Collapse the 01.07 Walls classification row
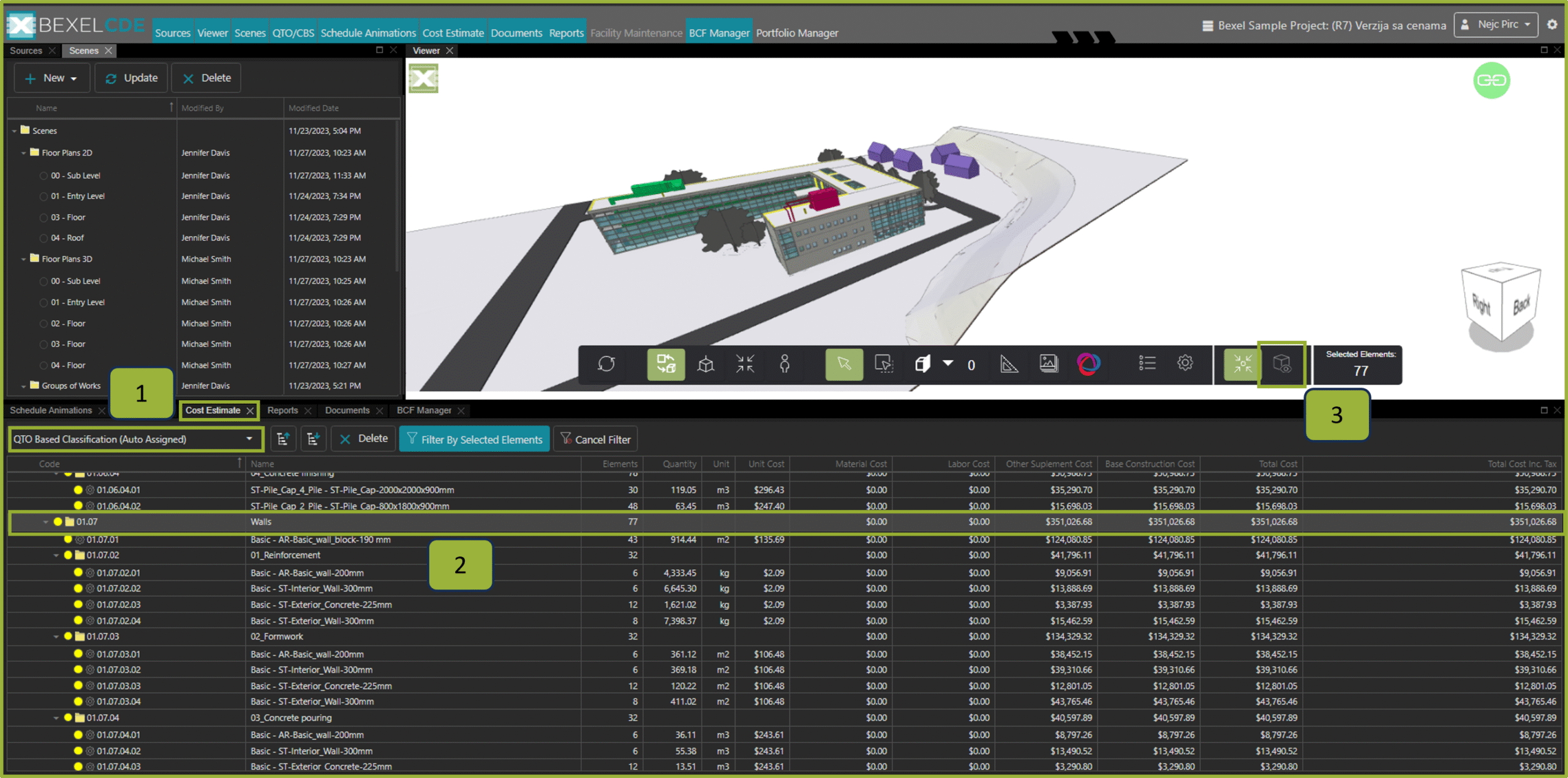The height and width of the screenshot is (778, 1568). (45, 522)
